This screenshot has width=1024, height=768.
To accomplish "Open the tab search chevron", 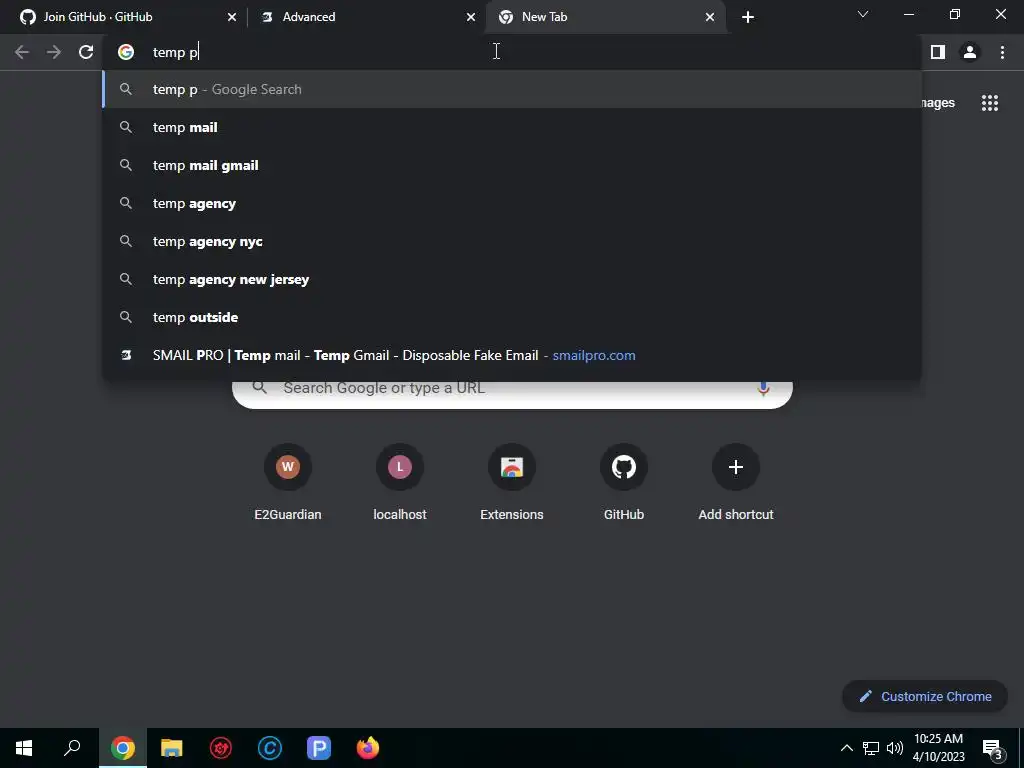I will [863, 14].
